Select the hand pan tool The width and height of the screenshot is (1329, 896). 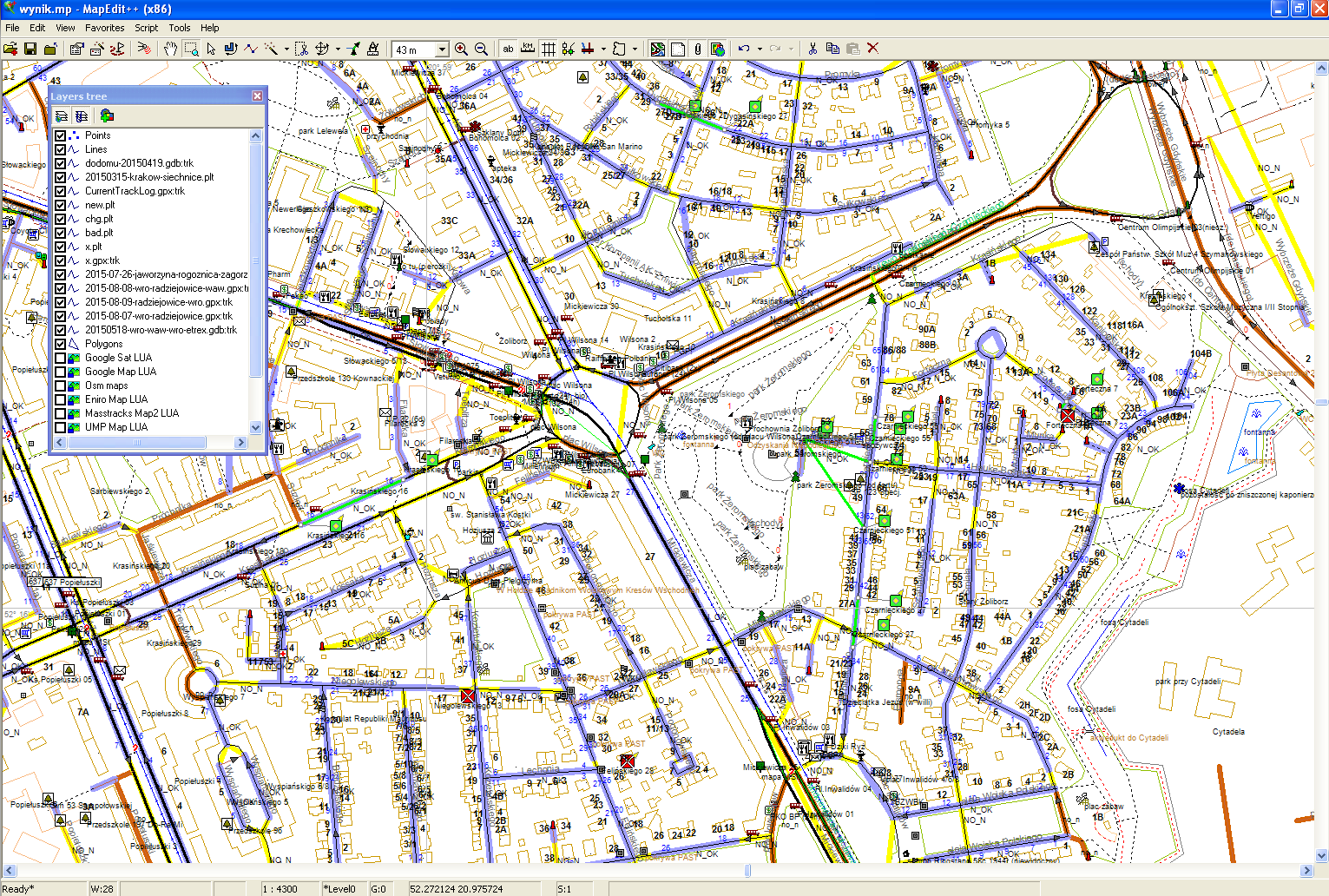coord(170,49)
